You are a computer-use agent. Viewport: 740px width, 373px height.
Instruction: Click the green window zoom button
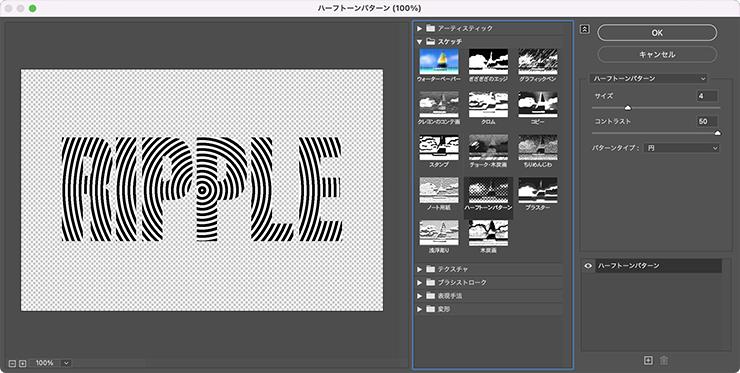click(x=33, y=8)
